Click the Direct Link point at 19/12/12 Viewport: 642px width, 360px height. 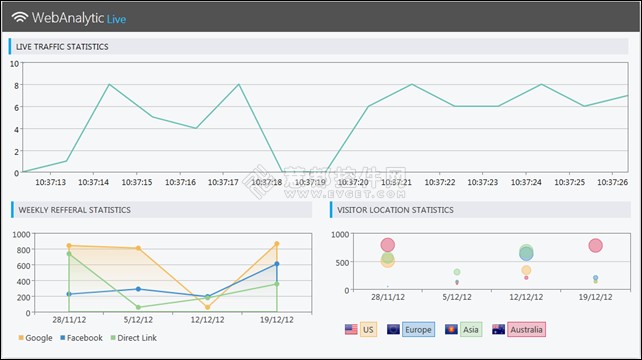(x=277, y=284)
